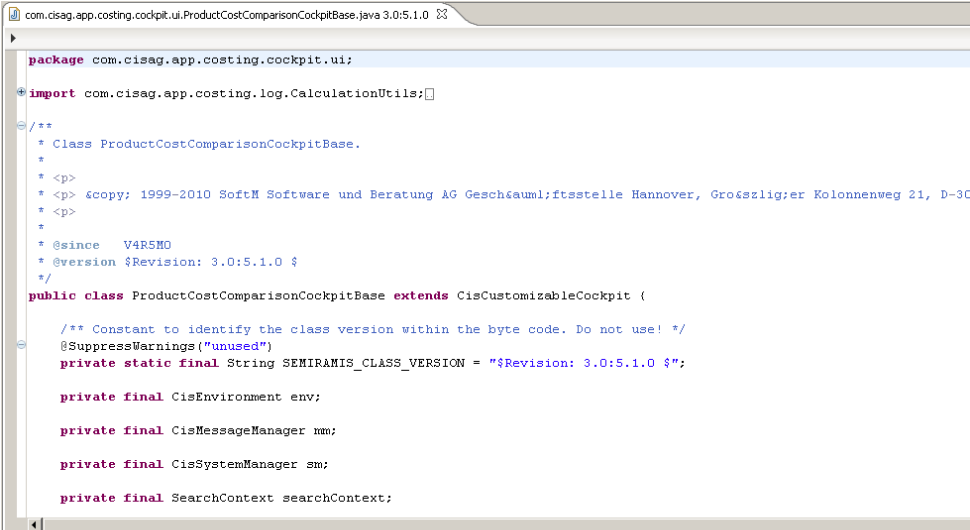This screenshot has height=530, width=970.
Task: Click CalculationUtils in the import line
Action: click(x=364, y=94)
